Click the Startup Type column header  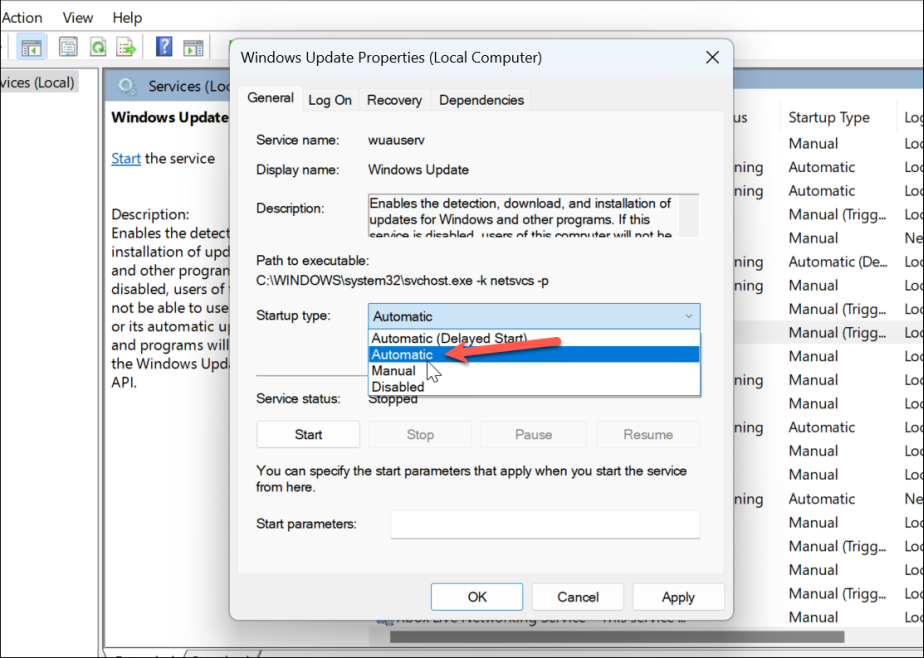829,117
